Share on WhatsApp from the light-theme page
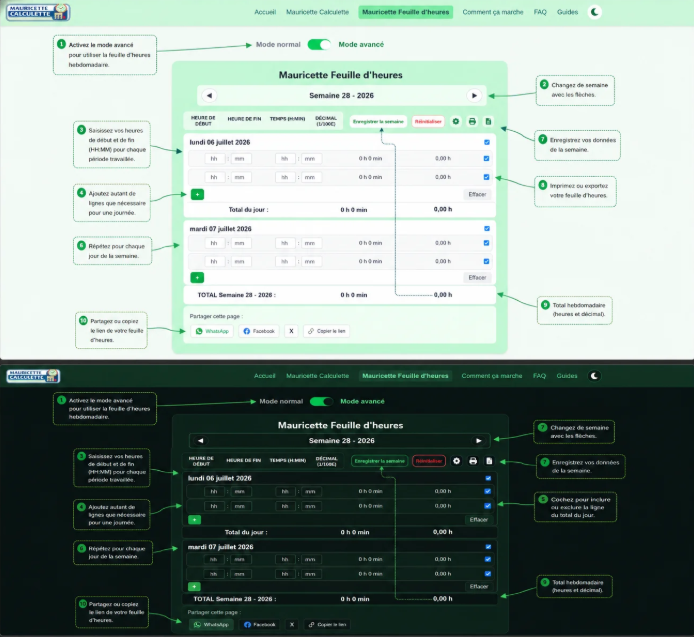Image resolution: width=694 pixels, height=637 pixels. coord(212,331)
